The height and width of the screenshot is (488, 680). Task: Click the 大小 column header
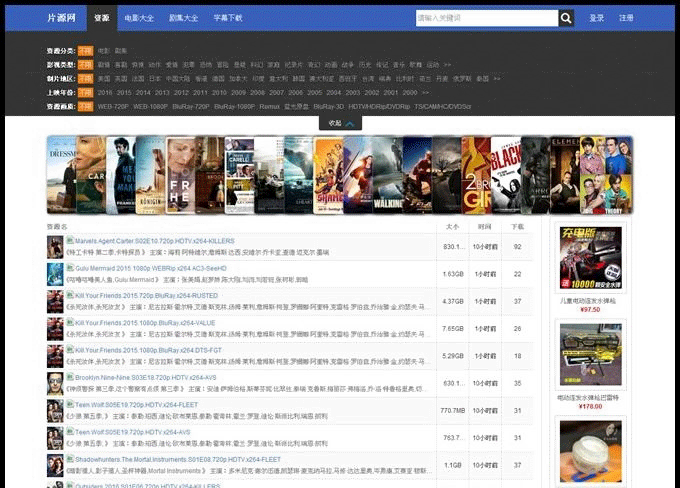tap(452, 226)
